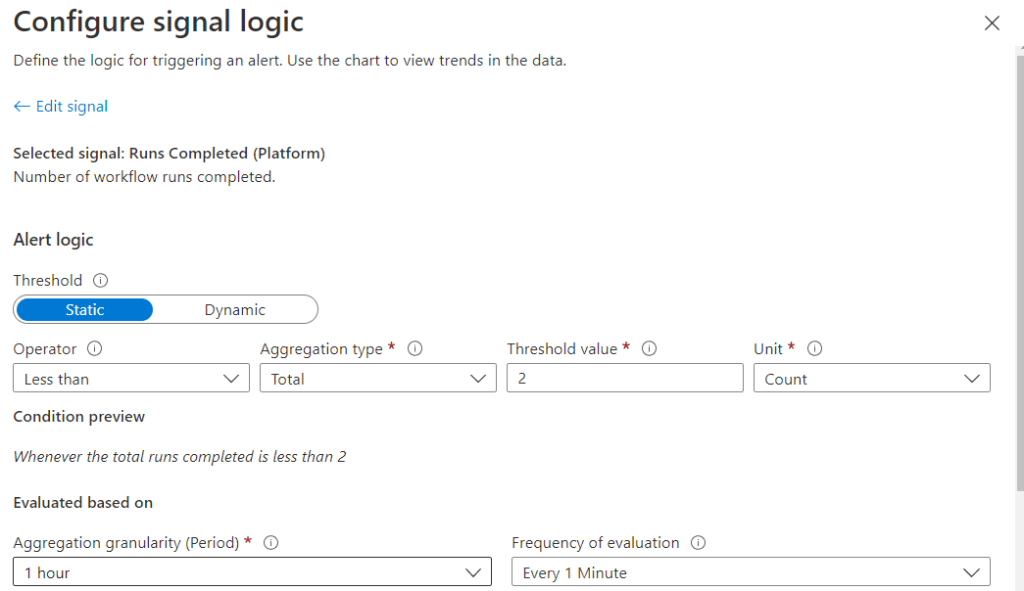Click the chevron arrow of the Unit combo box
This screenshot has height=591, width=1024.
[971, 379]
